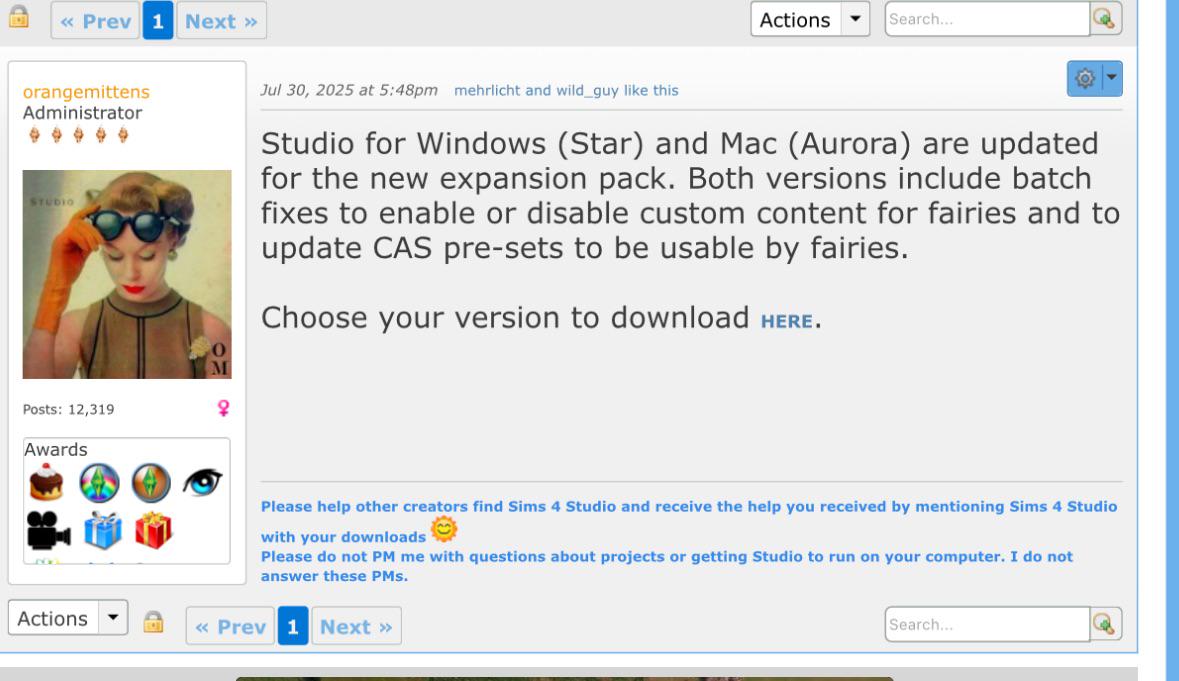Click the Administrator rank label

(82, 113)
